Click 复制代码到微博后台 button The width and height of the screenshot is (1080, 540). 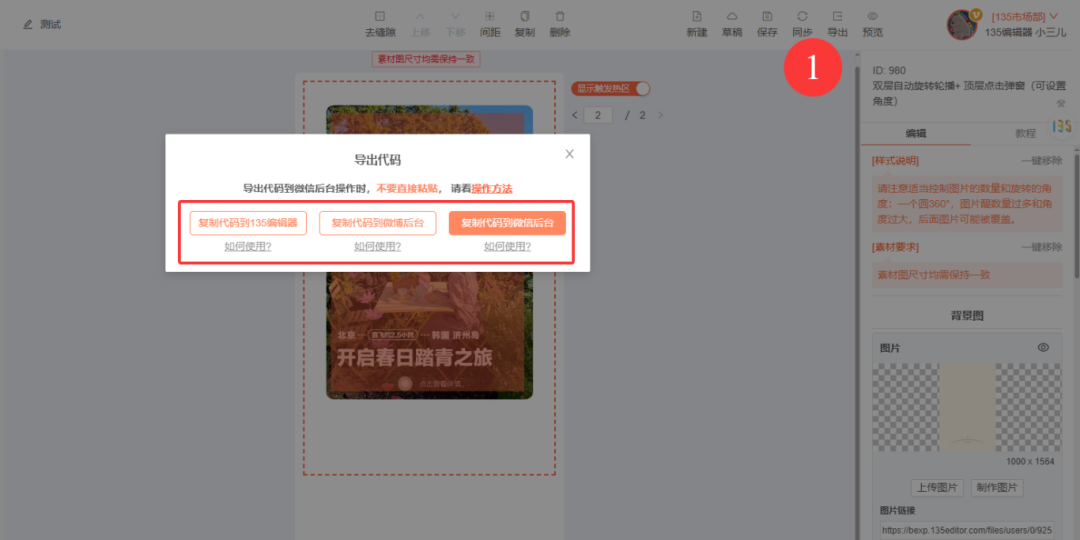click(377, 223)
